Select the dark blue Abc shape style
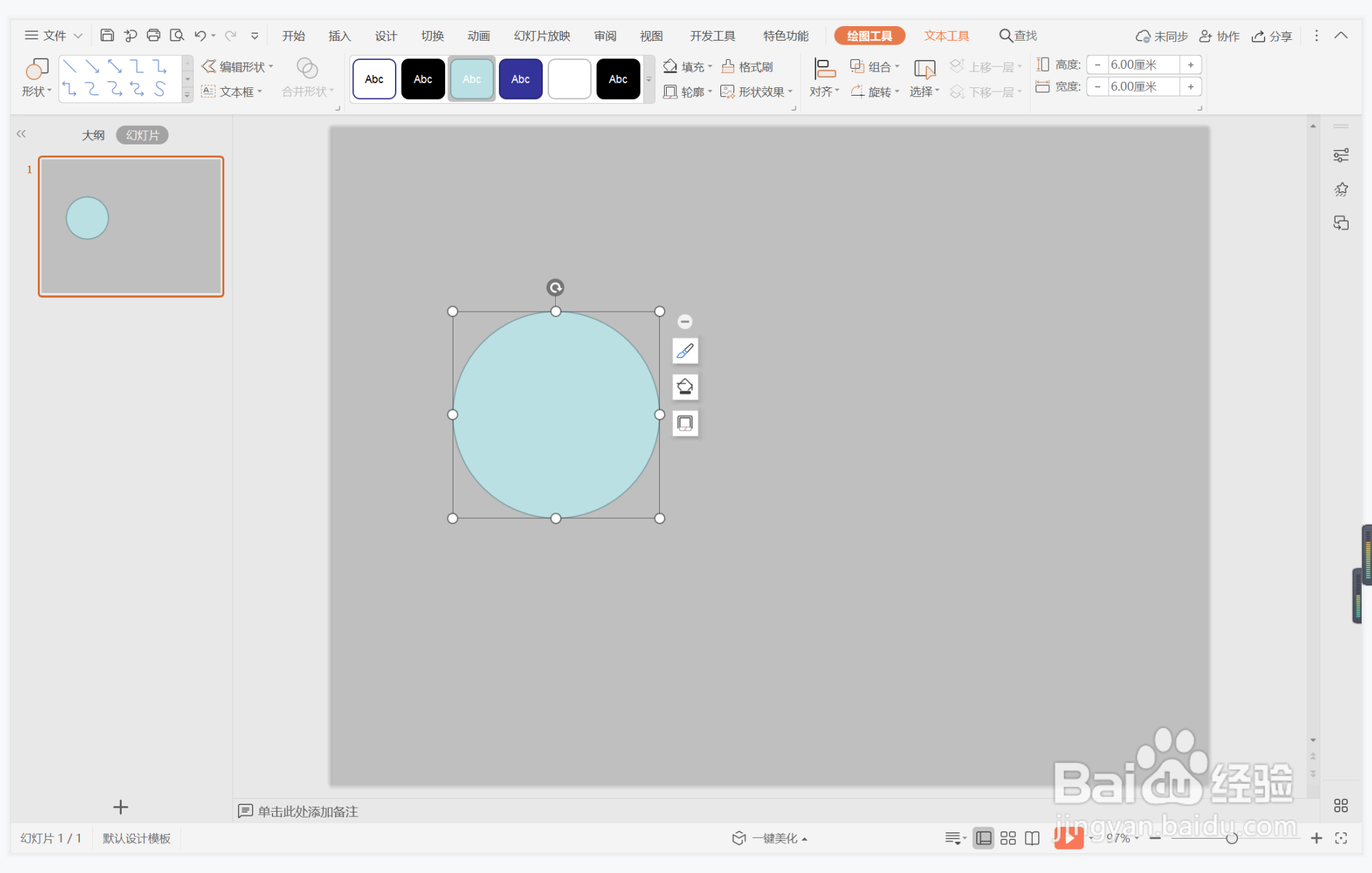The width and height of the screenshot is (1372, 873). pos(520,79)
